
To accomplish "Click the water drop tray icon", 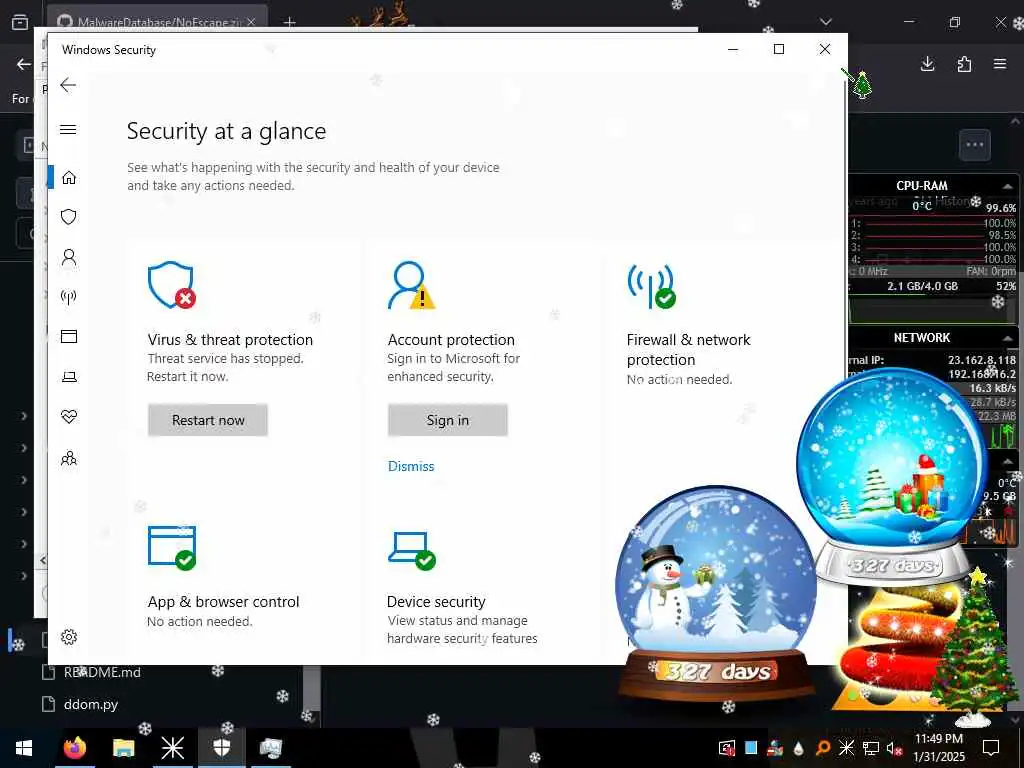I will pos(798,748).
